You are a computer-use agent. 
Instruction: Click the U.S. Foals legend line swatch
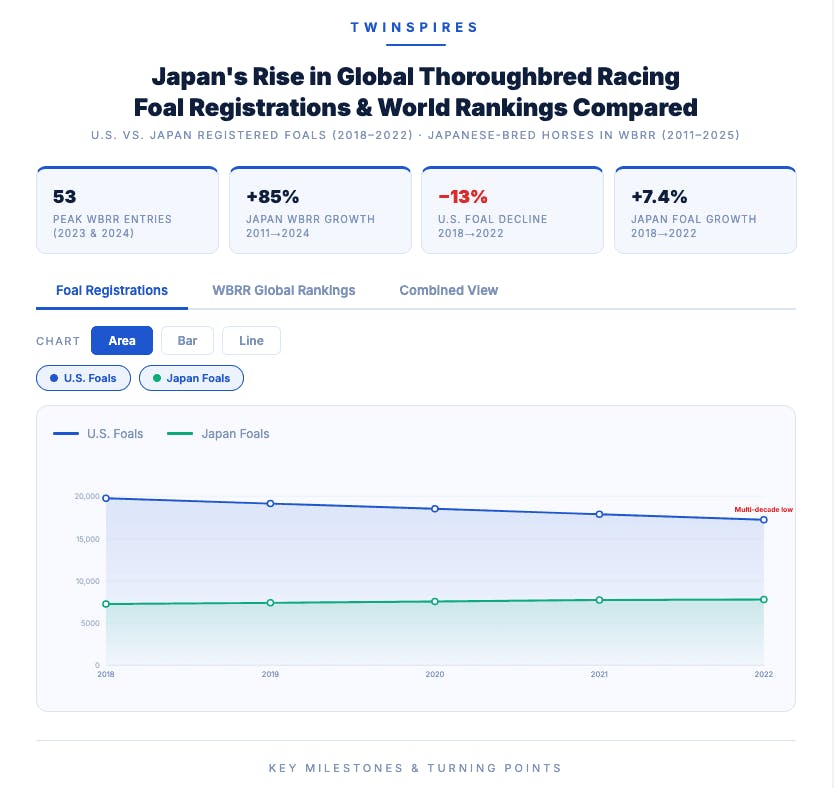(x=66, y=434)
